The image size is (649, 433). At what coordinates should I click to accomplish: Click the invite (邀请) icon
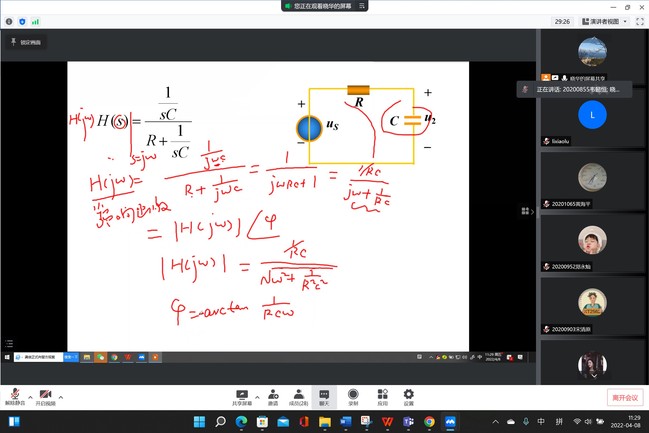272,393
